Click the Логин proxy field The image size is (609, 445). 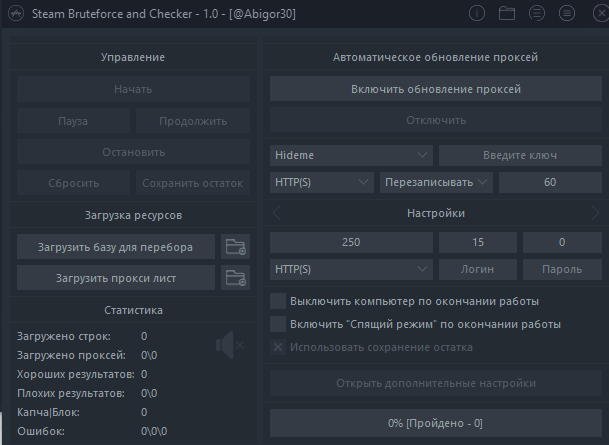click(478, 269)
